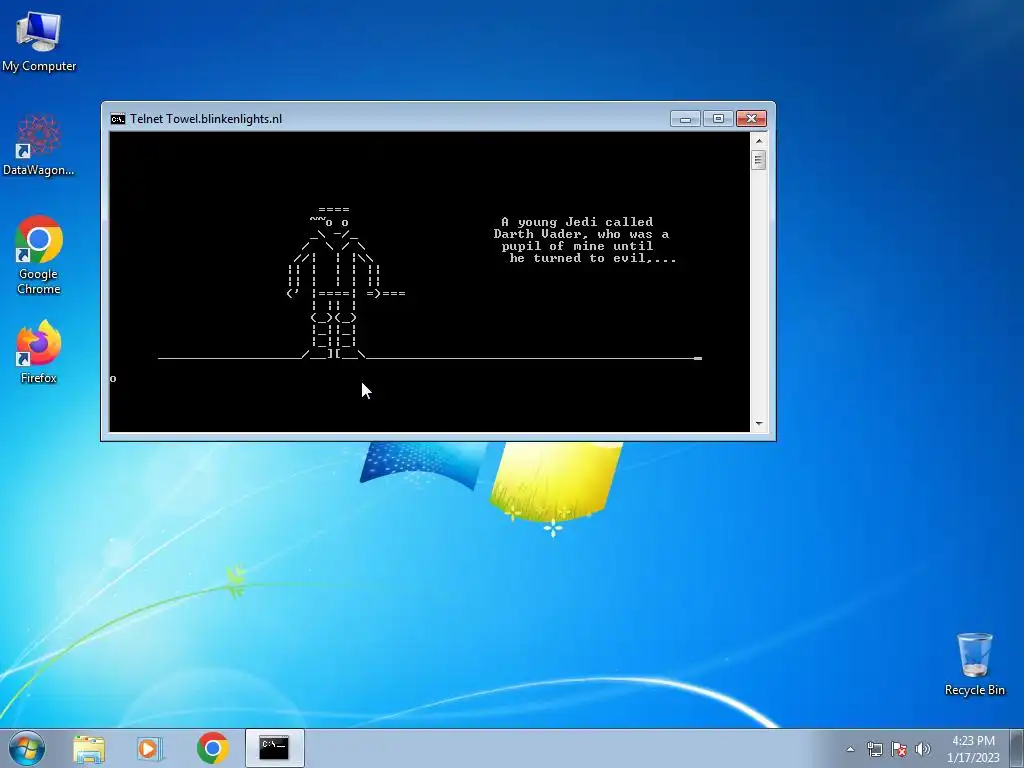
Task: Open the Telnet window's title bar system icon
Action: pyautogui.click(x=118, y=119)
